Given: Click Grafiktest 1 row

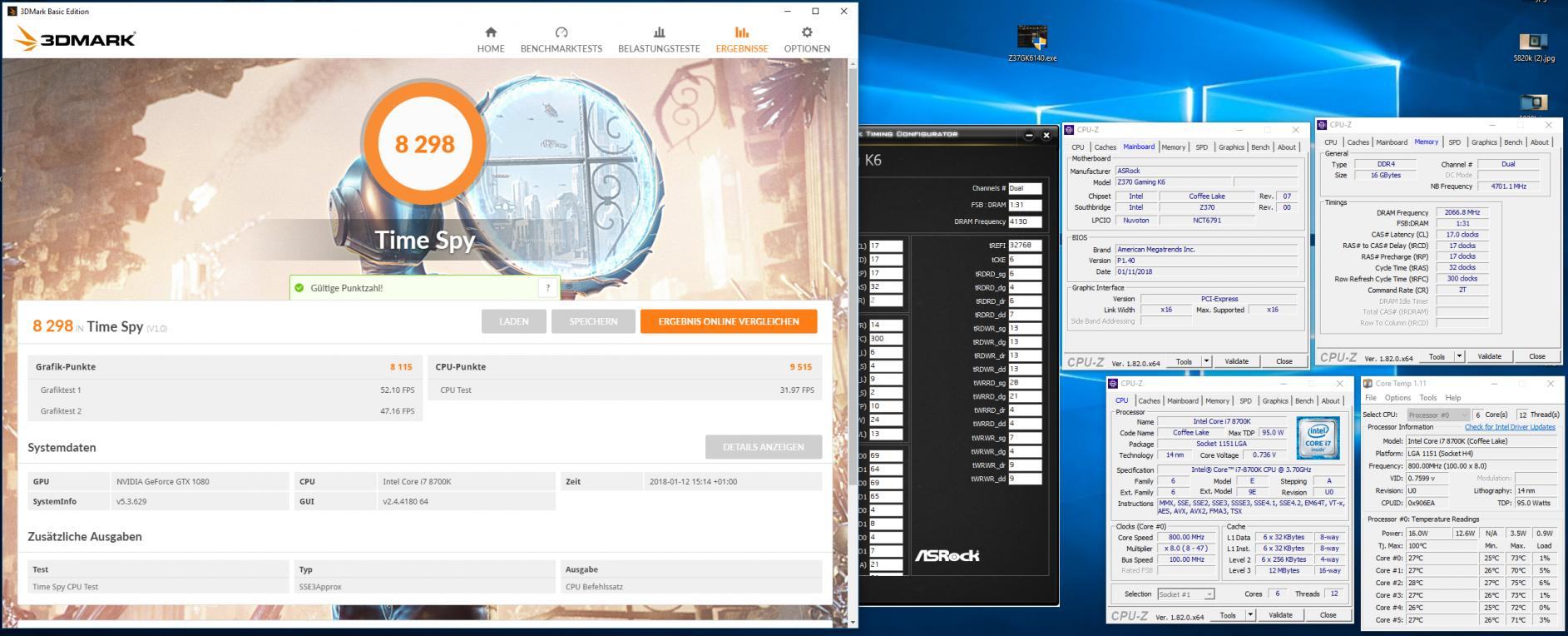Looking at the screenshot, I should 225,390.
